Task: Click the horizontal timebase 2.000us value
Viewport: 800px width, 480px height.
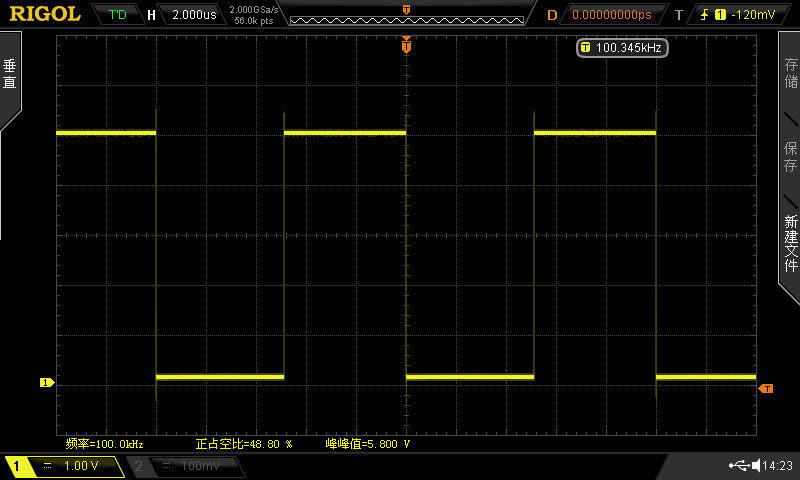Action: tap(194, 15)
